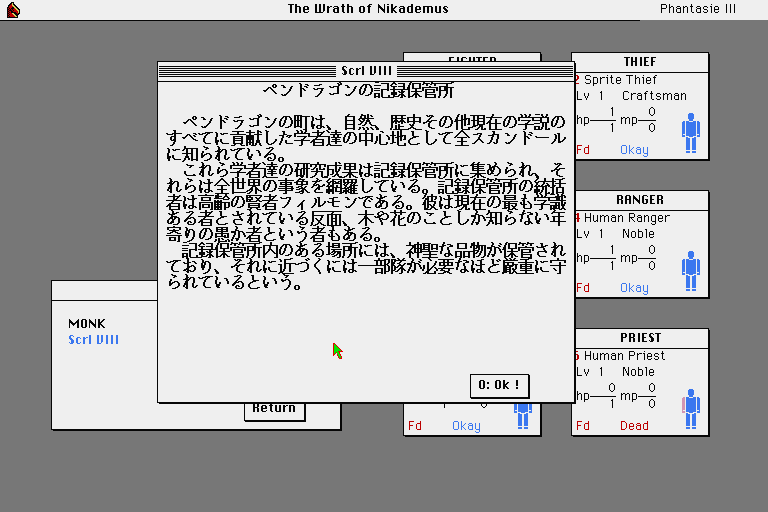Confirm the scroll with the Ok button
Image resolution: width=768 pixels, height=512 pixels.
[499, 386]
